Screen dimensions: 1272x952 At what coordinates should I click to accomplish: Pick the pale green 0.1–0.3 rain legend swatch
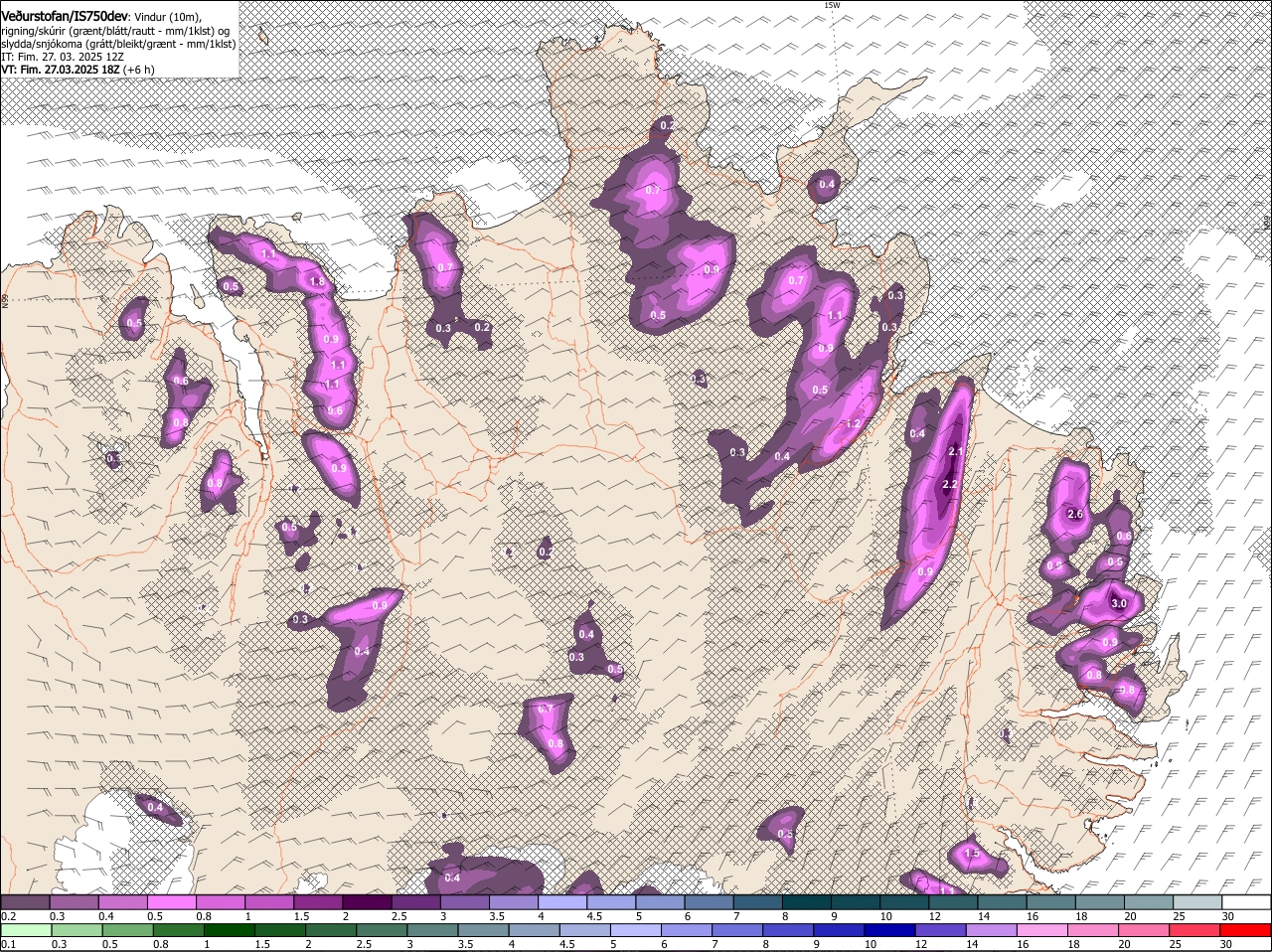click(25, 930)
